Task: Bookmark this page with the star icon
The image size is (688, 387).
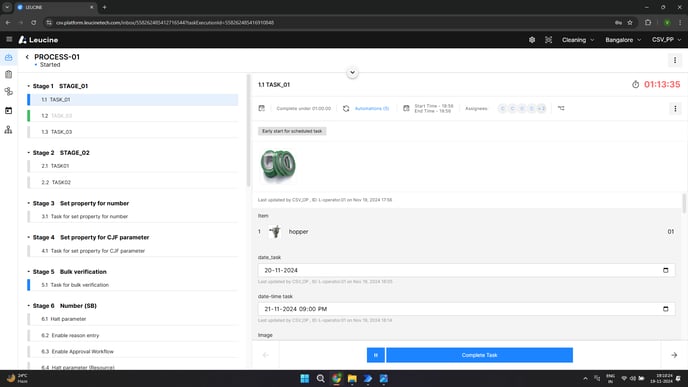Action: tap(630, 22)
